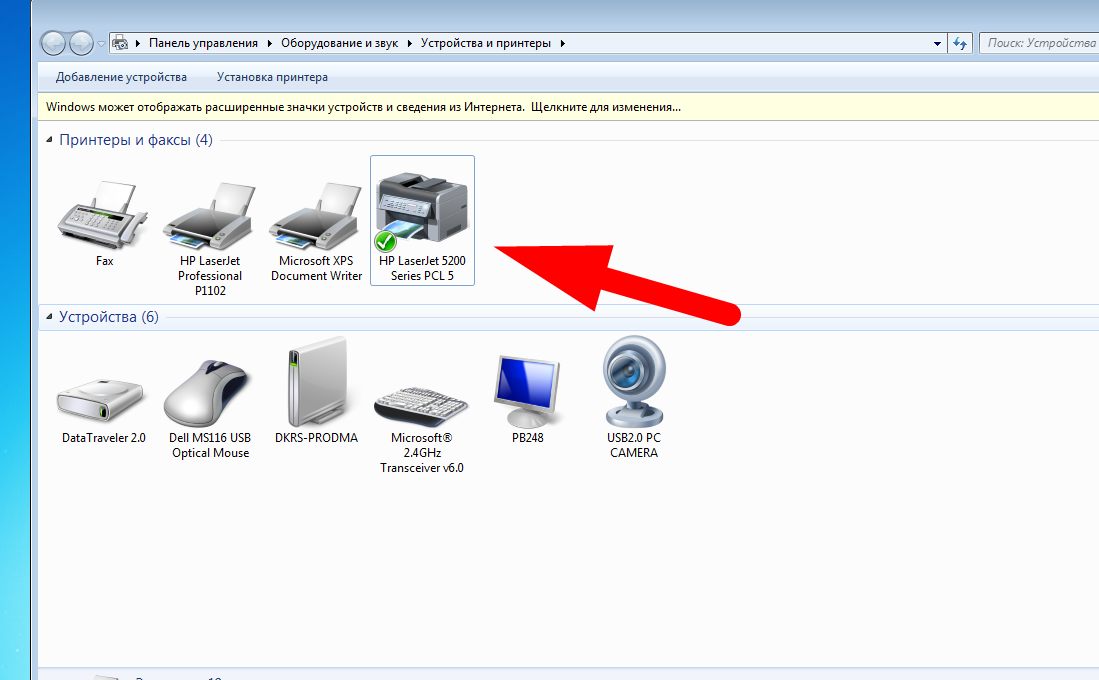Open the Microsoft 2.4GHz Transceiver v6.0 device

421,400
